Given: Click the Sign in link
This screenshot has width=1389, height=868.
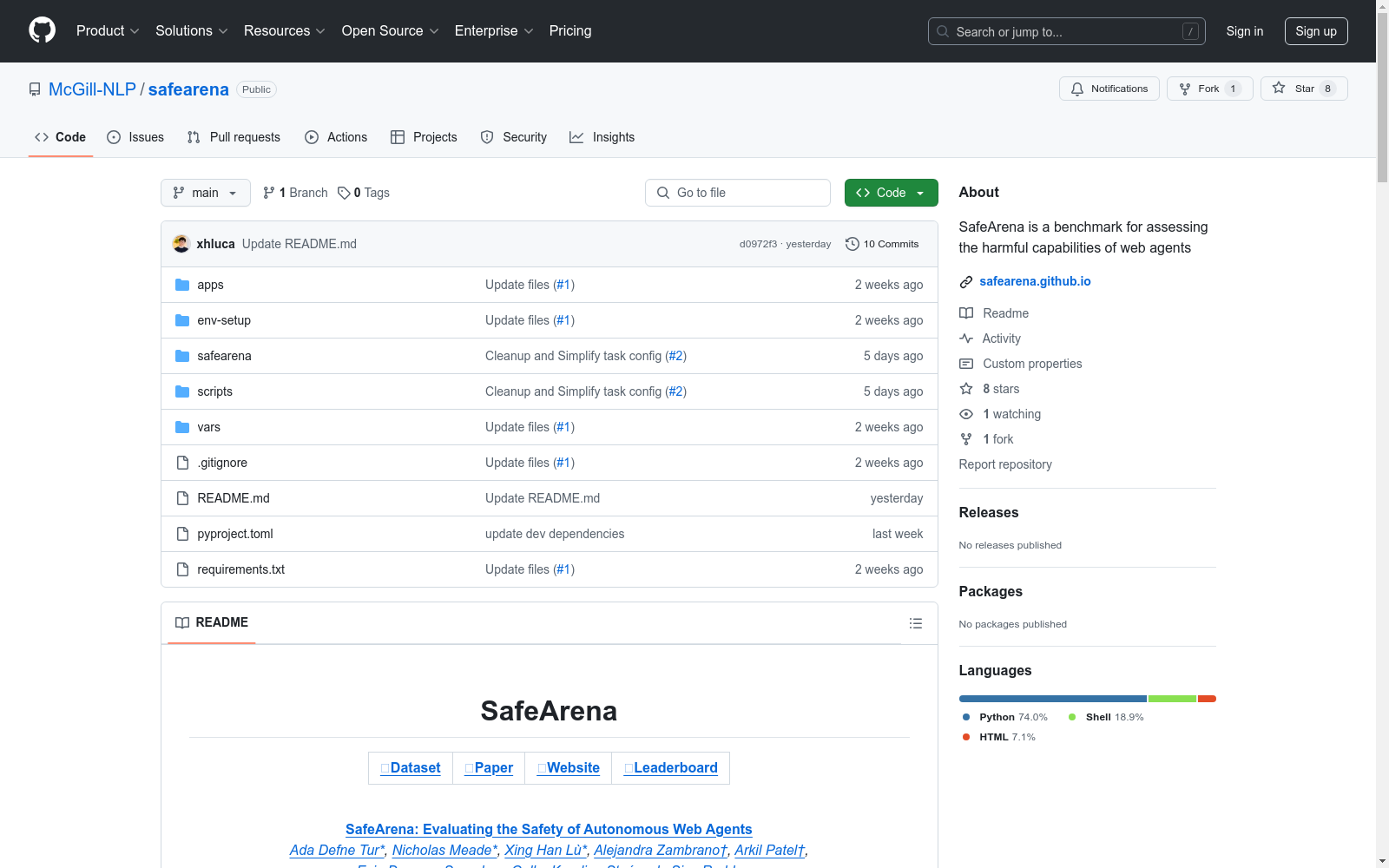Looking at the screenshot, I should coord(1245,31).
